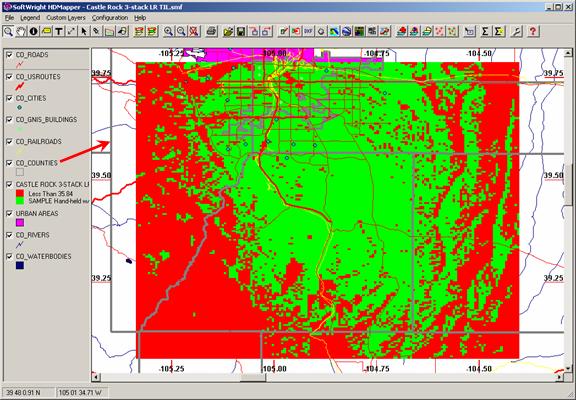
Task: Select the magnifier zoom tool
Action: tap(8, 32)
